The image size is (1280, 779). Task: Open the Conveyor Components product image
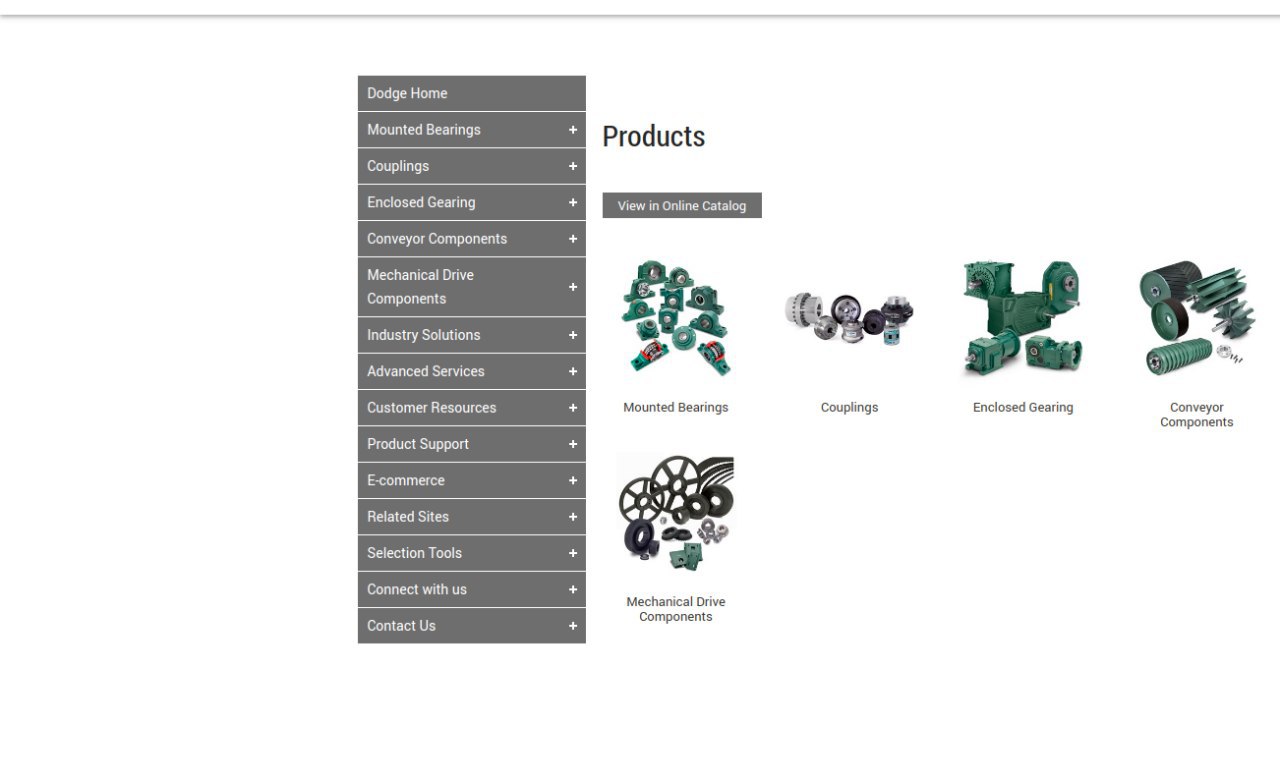click(1197, 318)
